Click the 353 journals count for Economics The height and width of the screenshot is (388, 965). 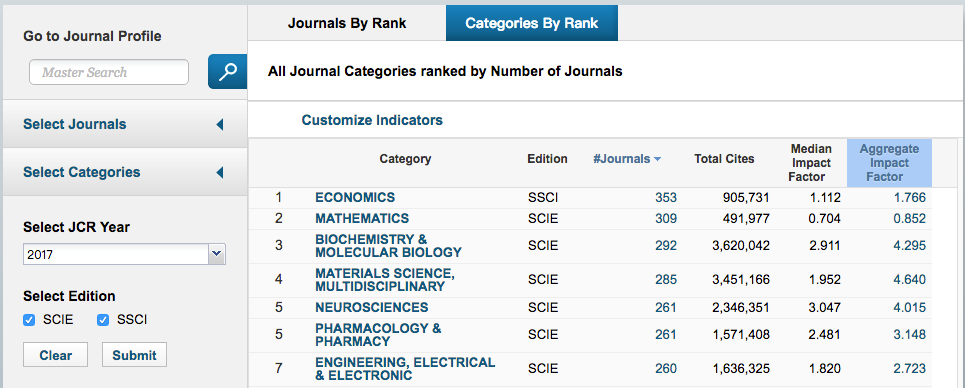[665, 198]
